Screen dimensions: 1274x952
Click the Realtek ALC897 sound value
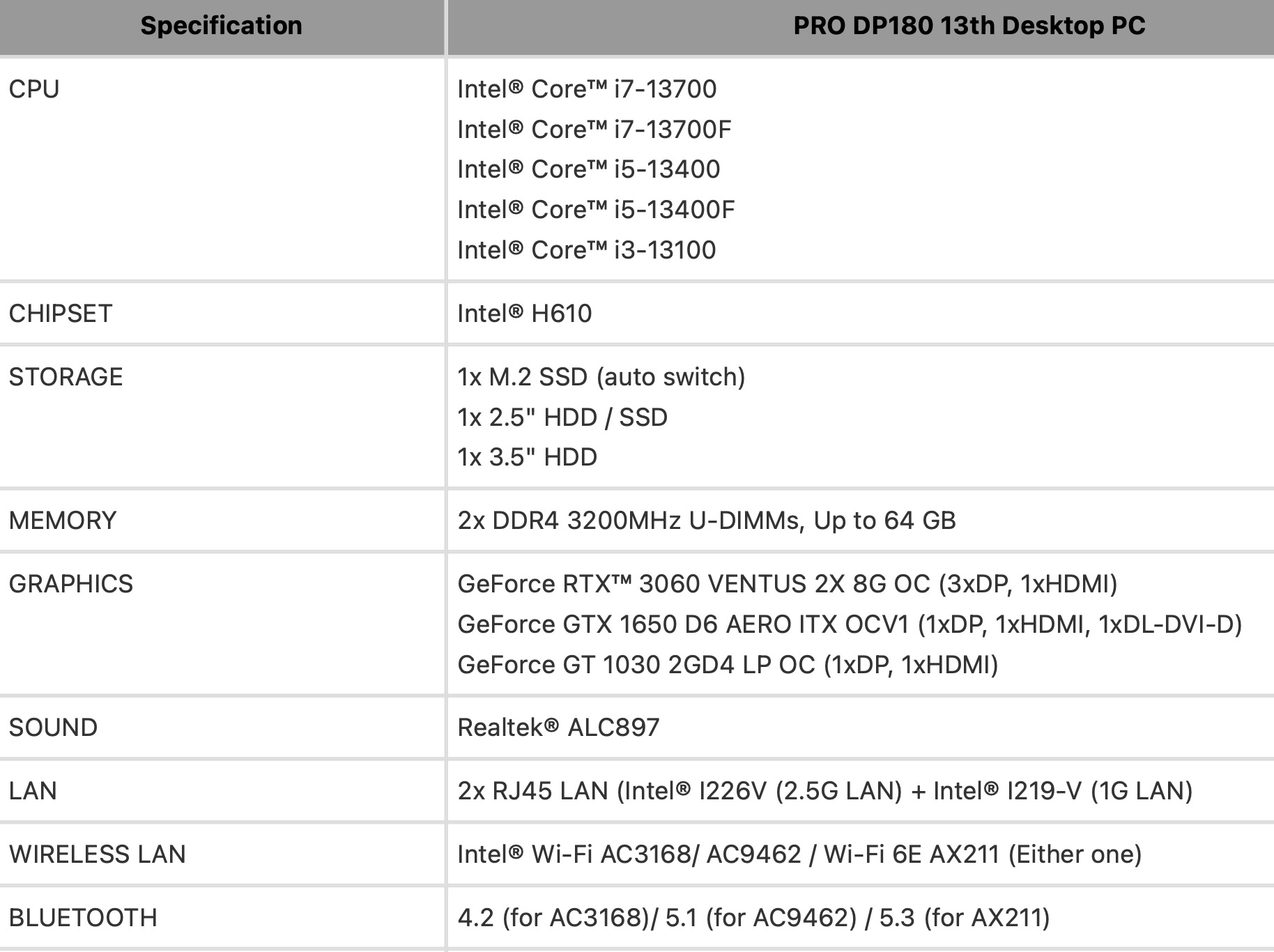[x=558, y=728]
